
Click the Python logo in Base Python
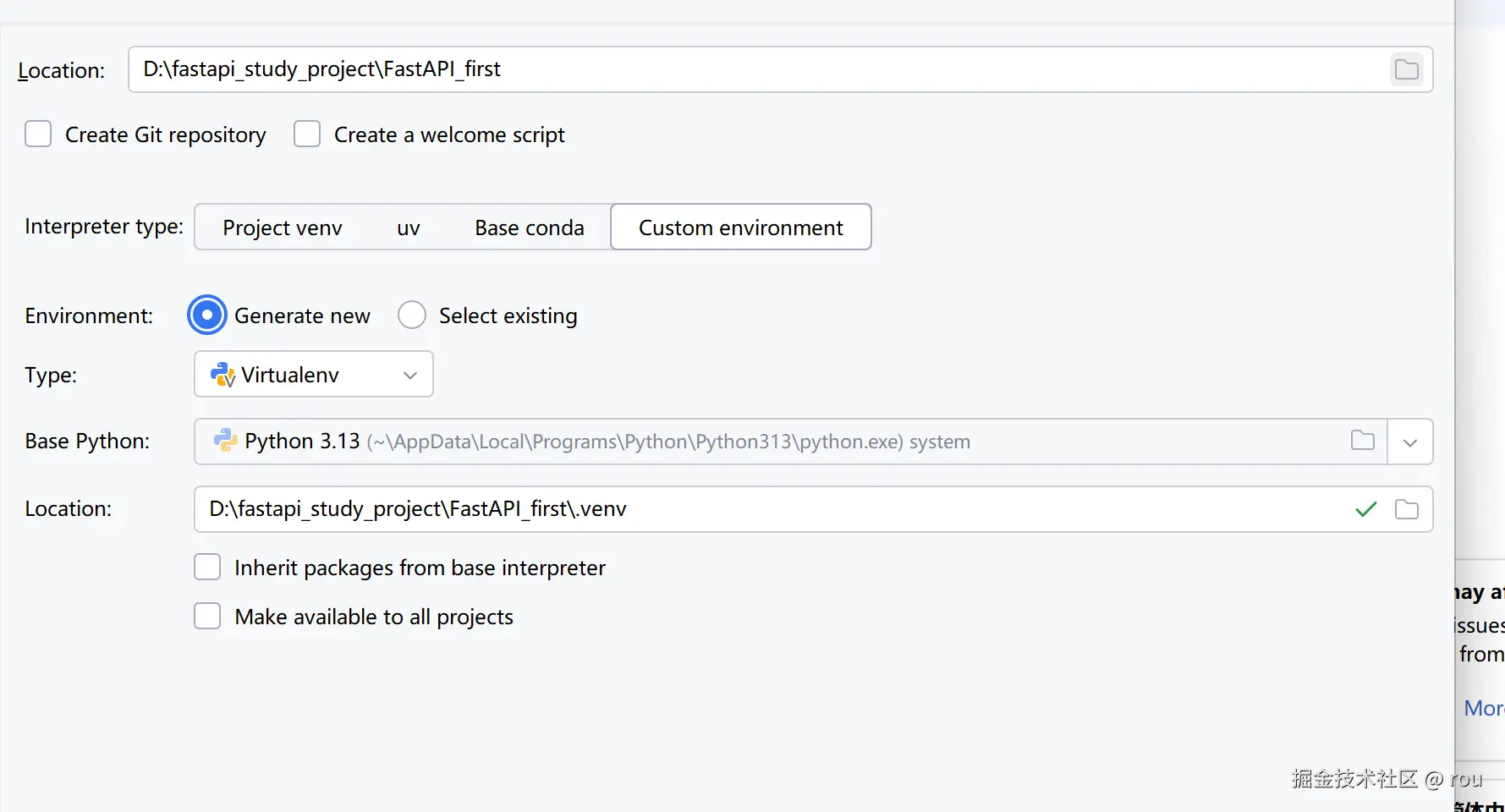[225, 441]
